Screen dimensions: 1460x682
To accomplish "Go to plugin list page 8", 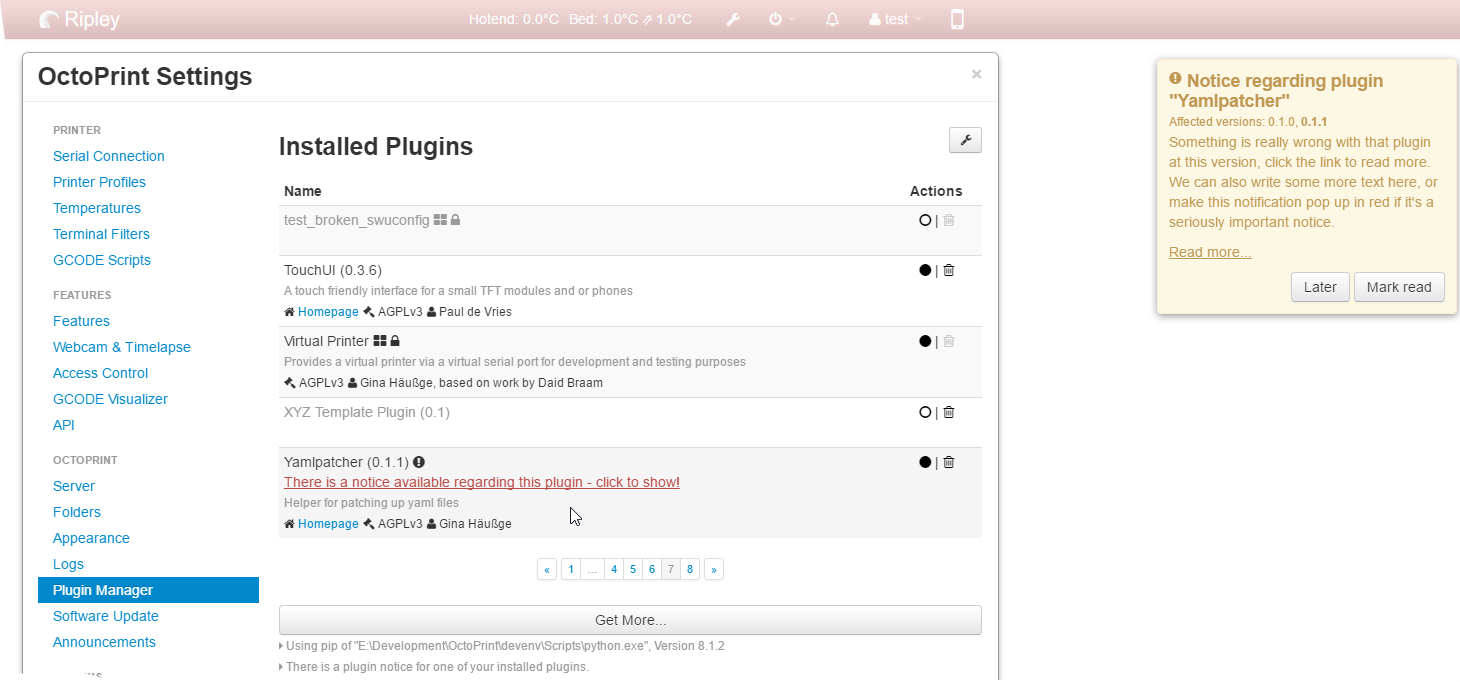I will [690, 569].
